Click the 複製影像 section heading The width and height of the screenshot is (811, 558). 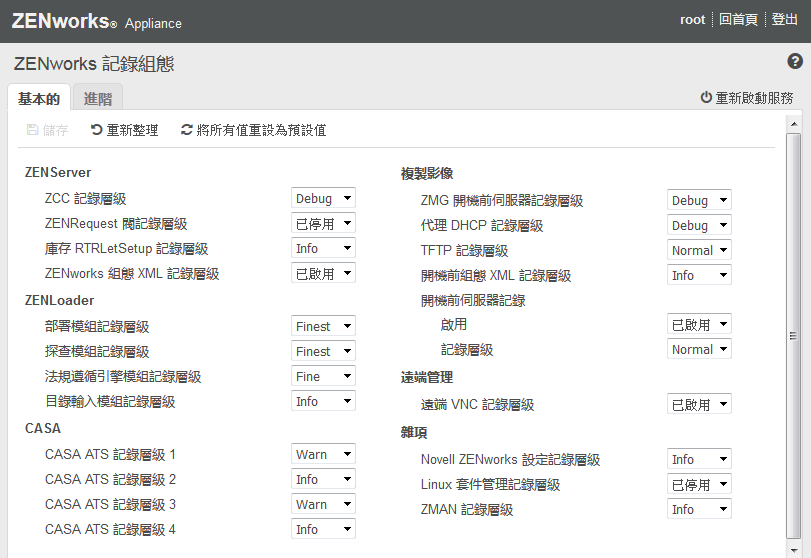point(427,173)
